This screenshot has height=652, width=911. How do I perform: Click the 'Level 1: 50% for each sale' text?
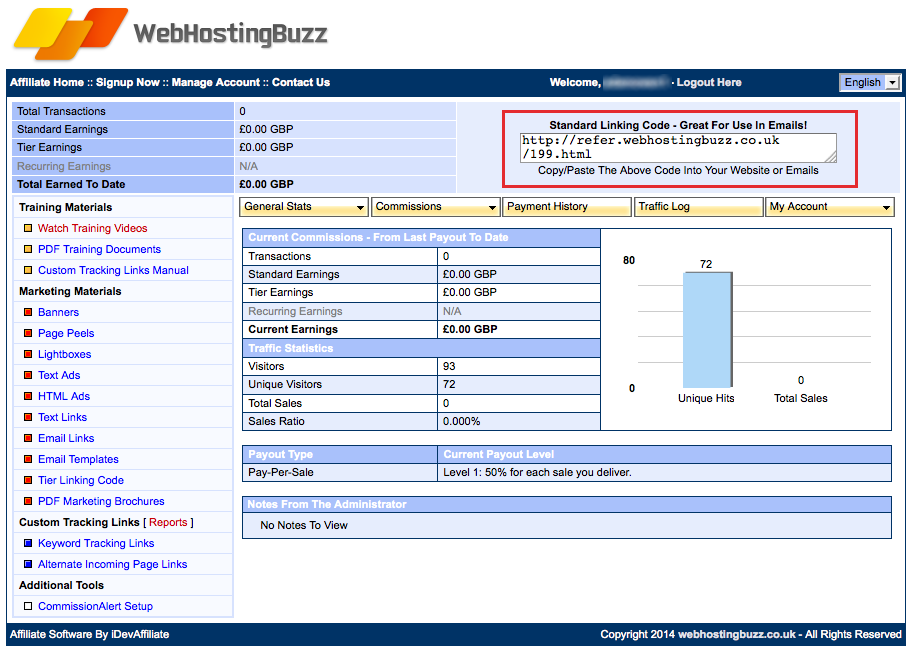(x=537, y=472)
